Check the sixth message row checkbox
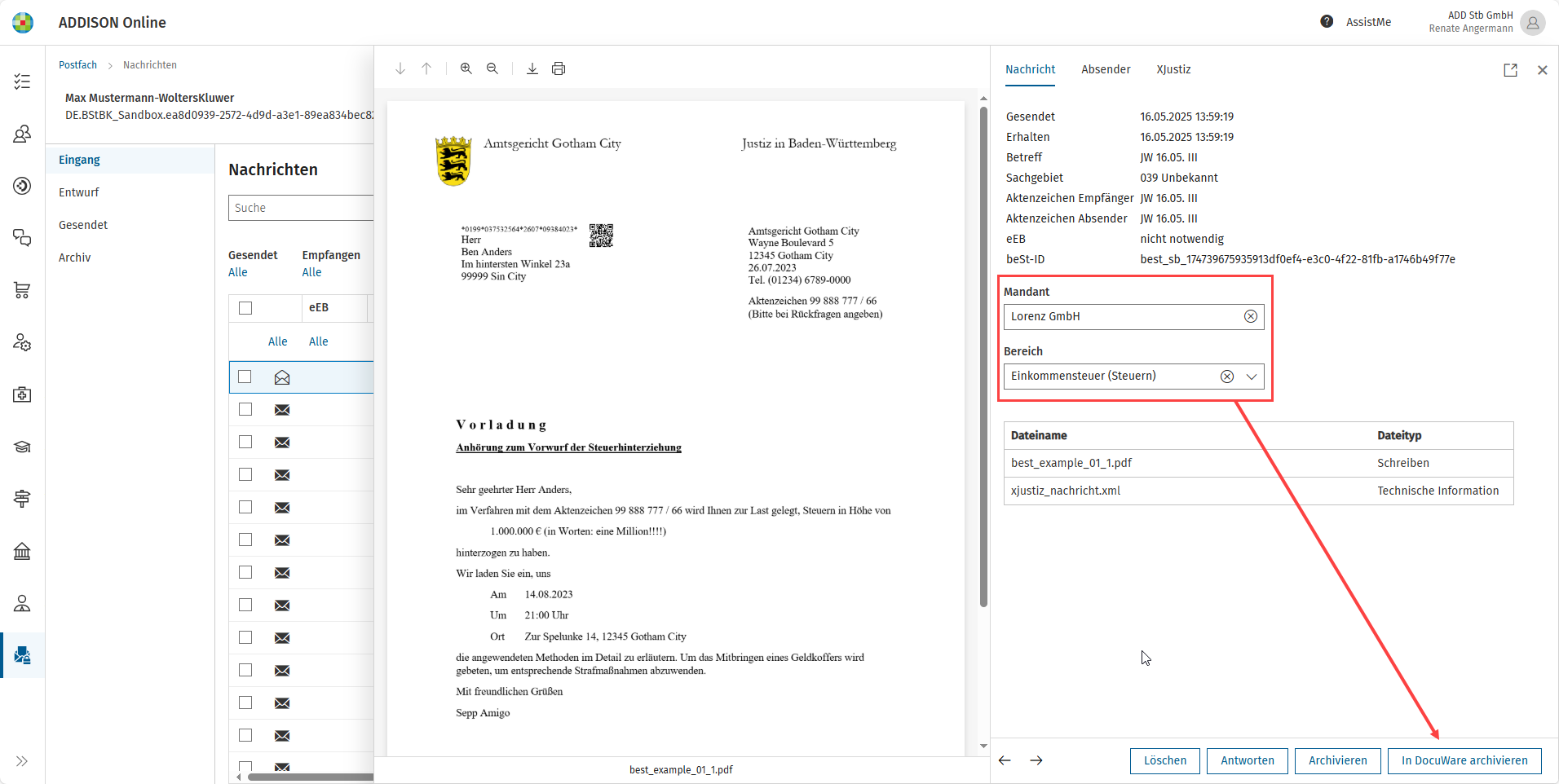The height and width of the screenshot is (784, 1559). tap(245, 540)
